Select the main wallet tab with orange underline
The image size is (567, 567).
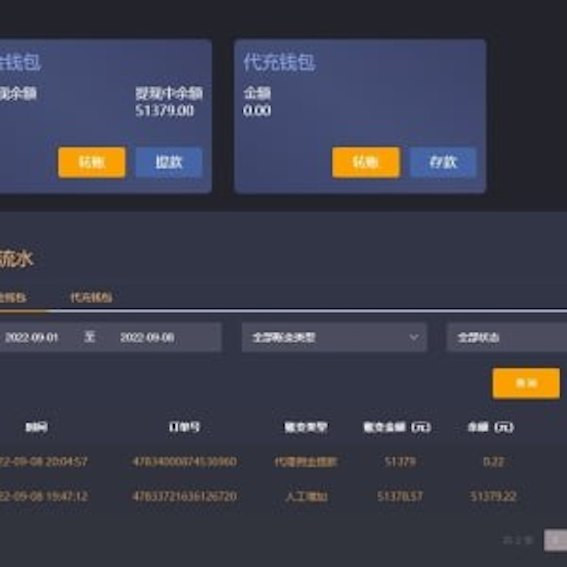[x=13, y=297]
